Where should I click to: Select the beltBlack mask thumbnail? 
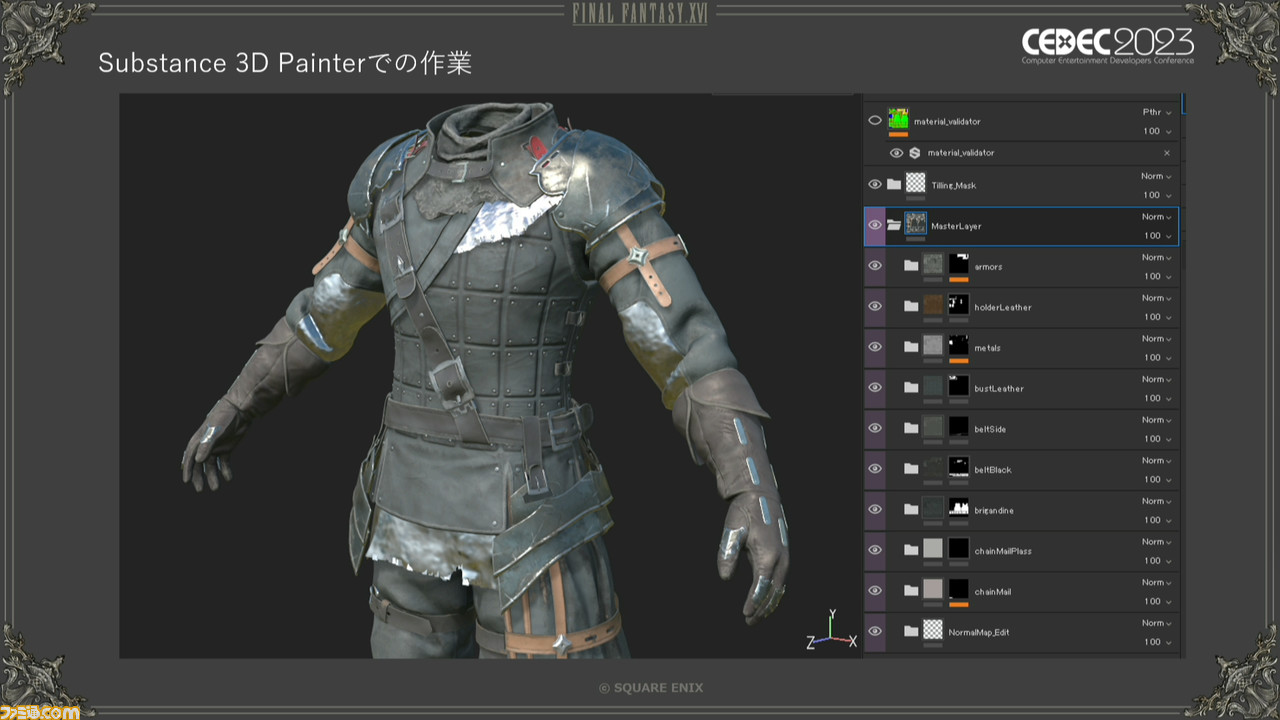point(959,467)
